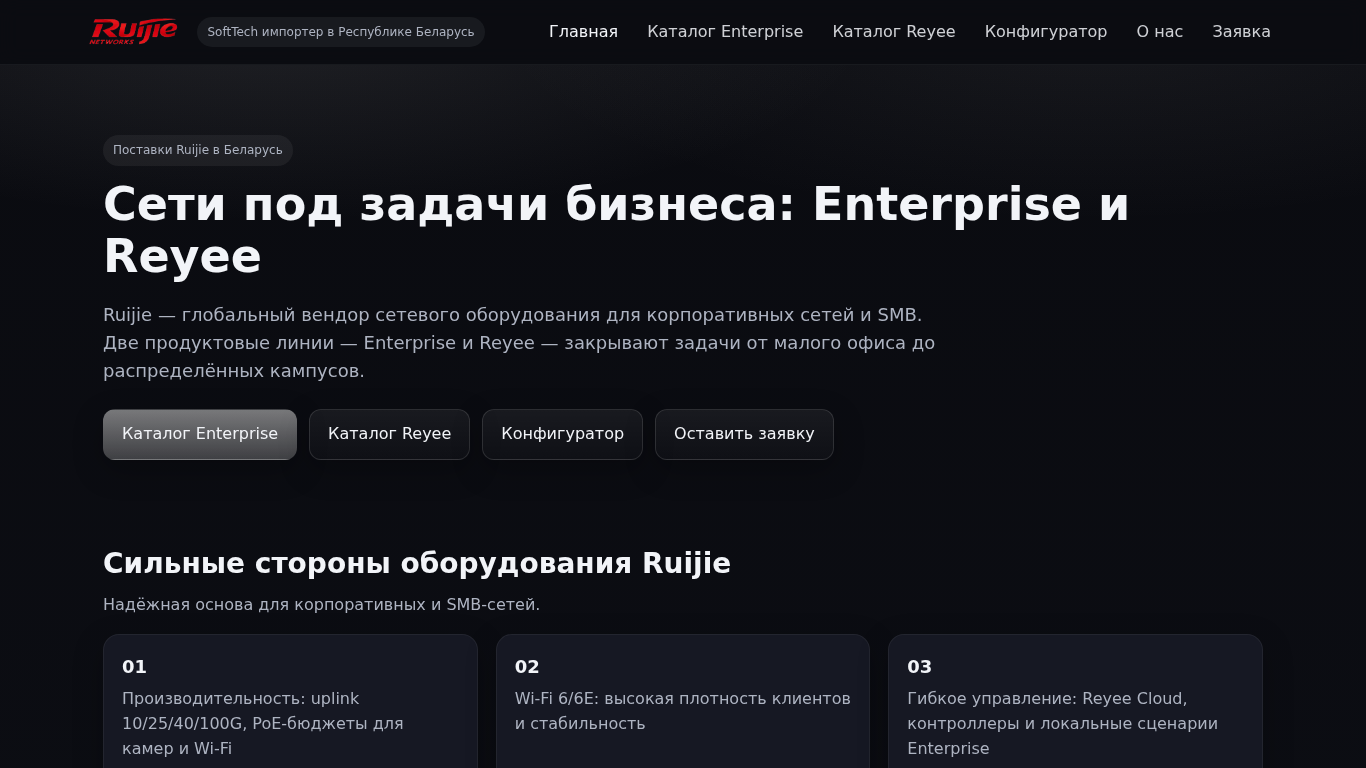Open the О нас menu item
The height and width of the screenshot is (768, 1366).
(x=1160, y=32)
